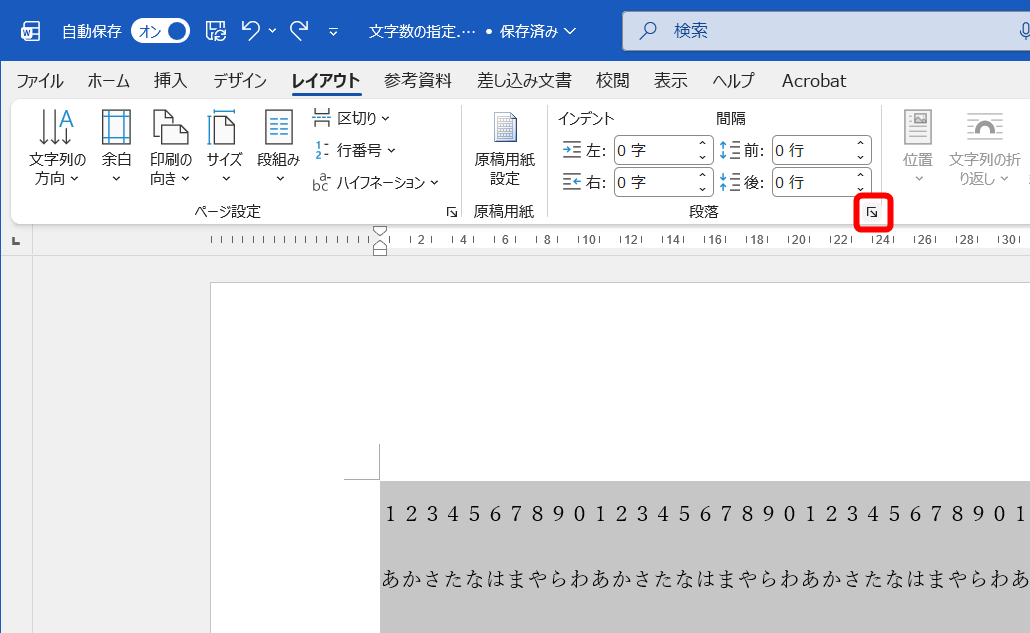The height and width of the screenshot is (633, 1030).
Task: Open the 区切り breaks dropdown
Action: (x=351, y=118)
